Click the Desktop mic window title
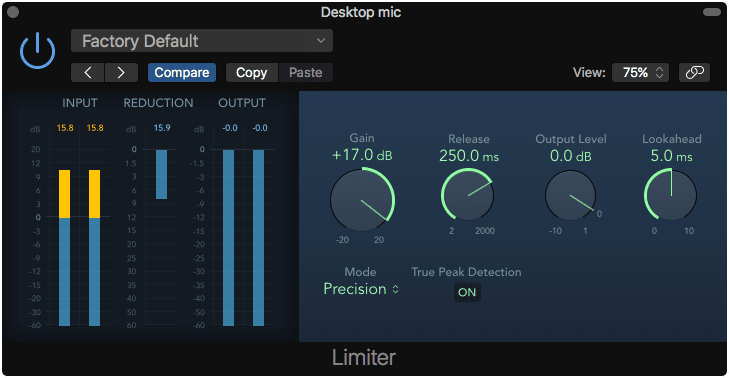729x378 pixels. click(x=361, y=12)
